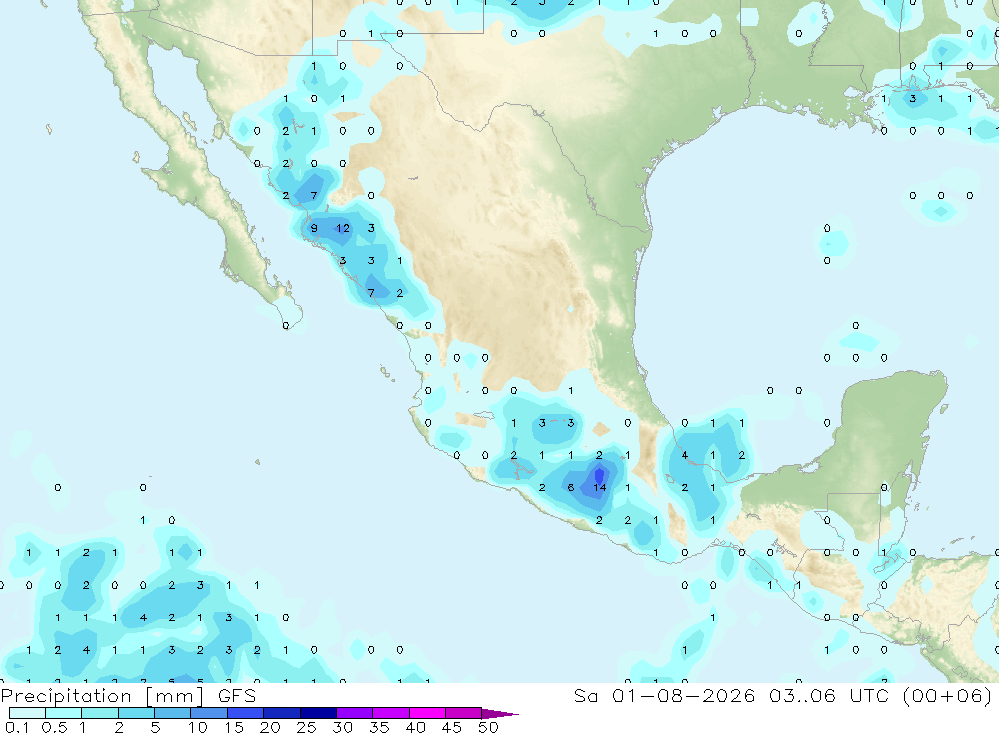The height and width of the screenshot is (733, 1000).
Task: Click the 0.1–0.5 mm legend swatch
Action: (x=27, y=713)
